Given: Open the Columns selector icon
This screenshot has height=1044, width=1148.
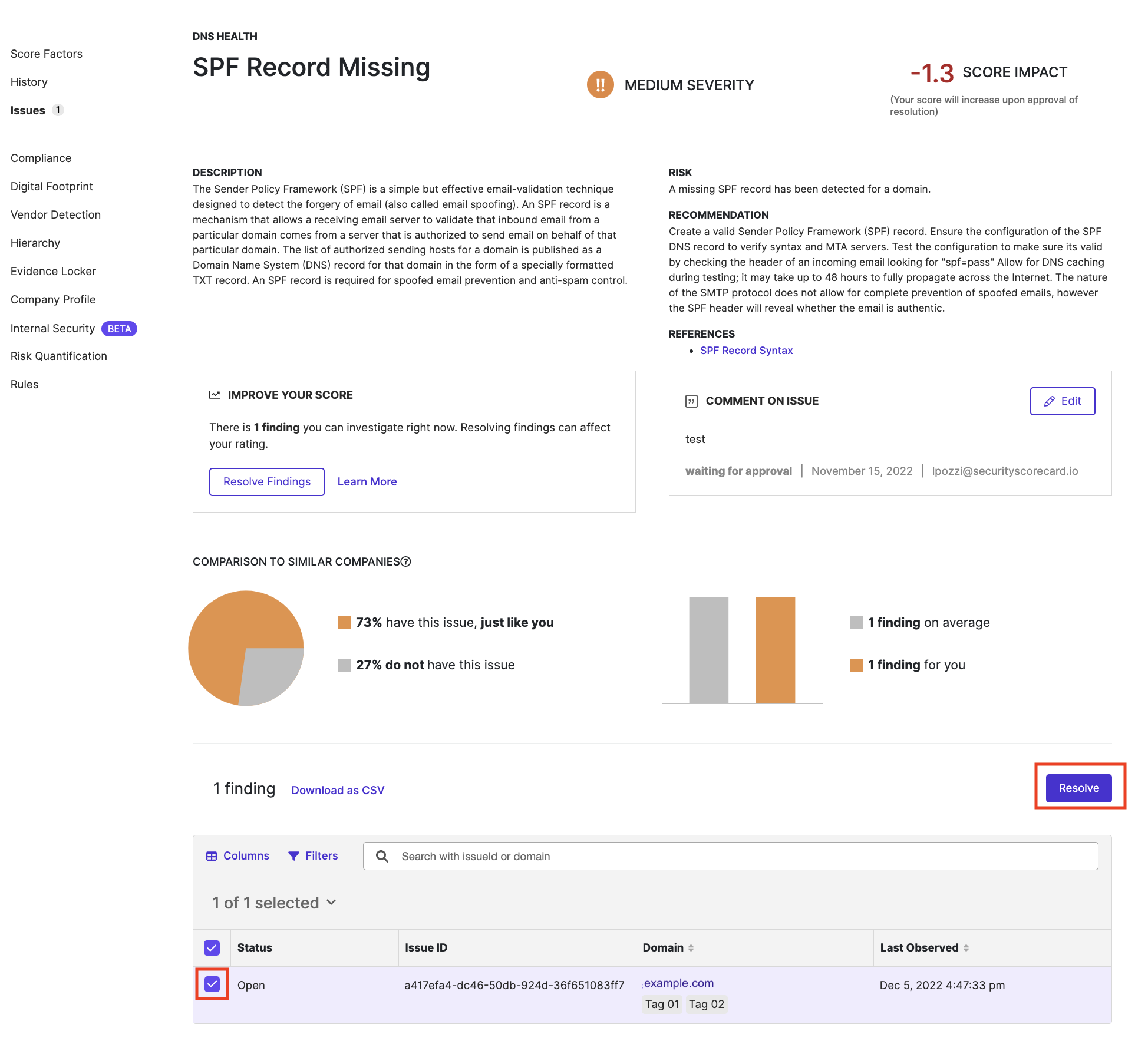Looking at the screenshot, I should (x=212, y=855).
